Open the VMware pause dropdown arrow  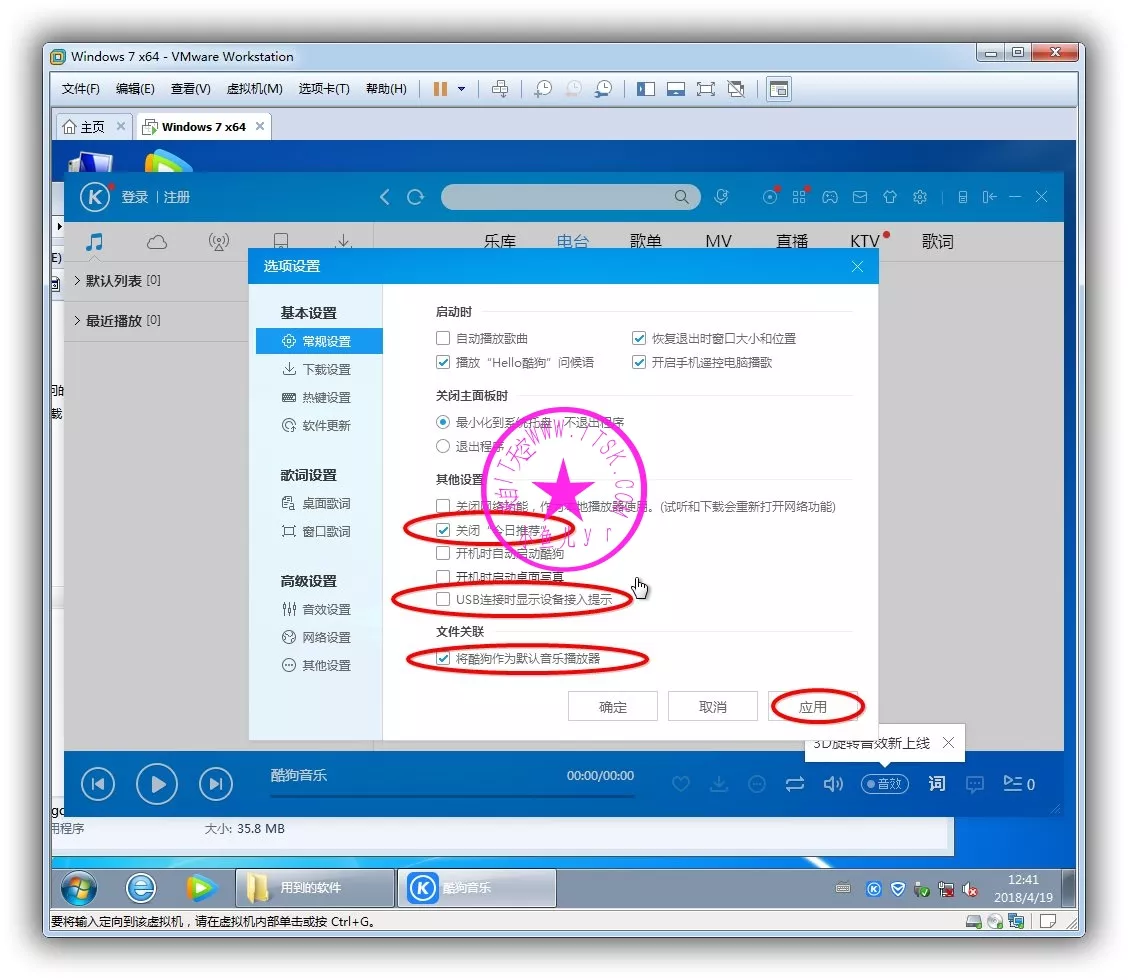click(x=461, y=89)
